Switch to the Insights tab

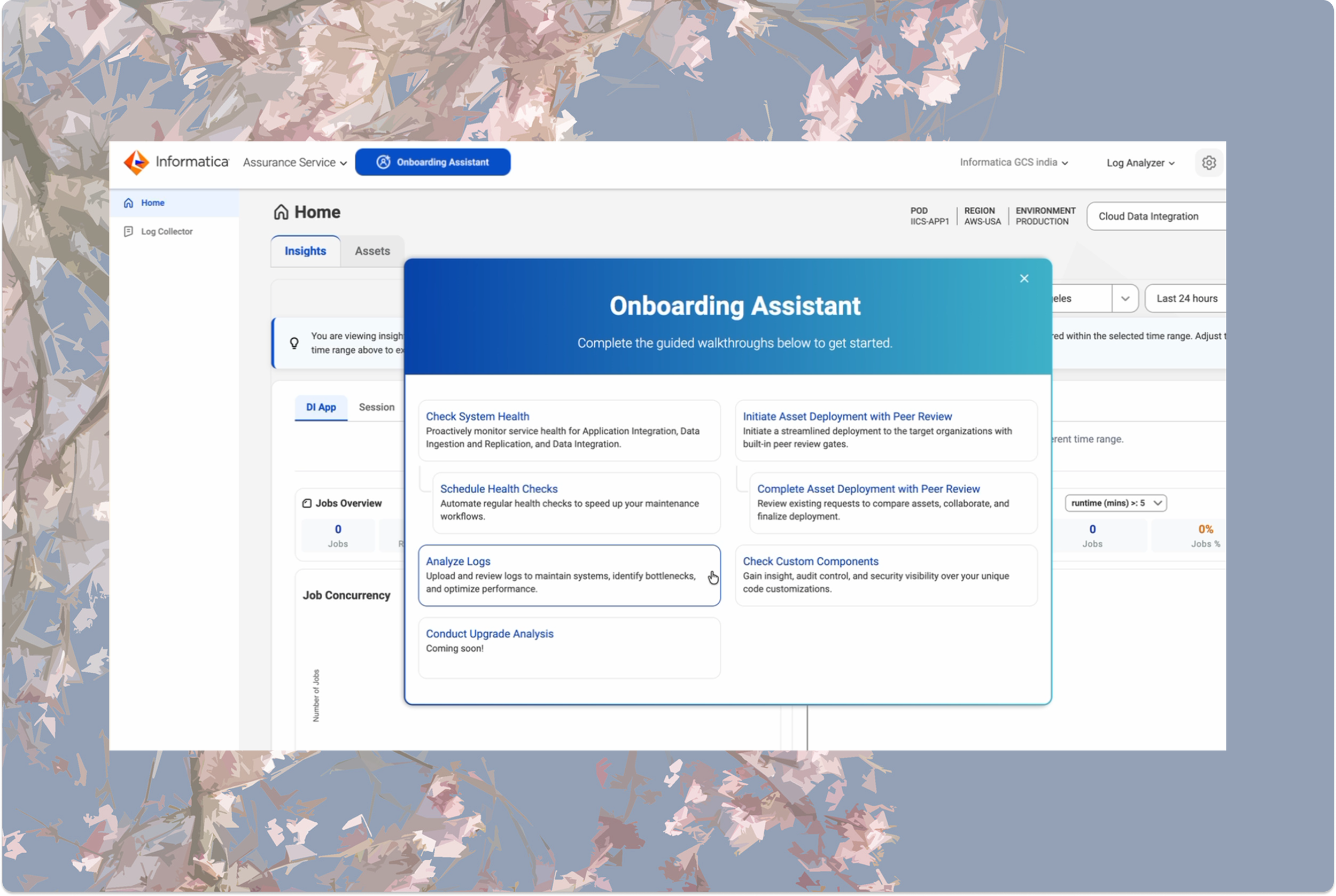pyautogui.click(x=305, y=251)
